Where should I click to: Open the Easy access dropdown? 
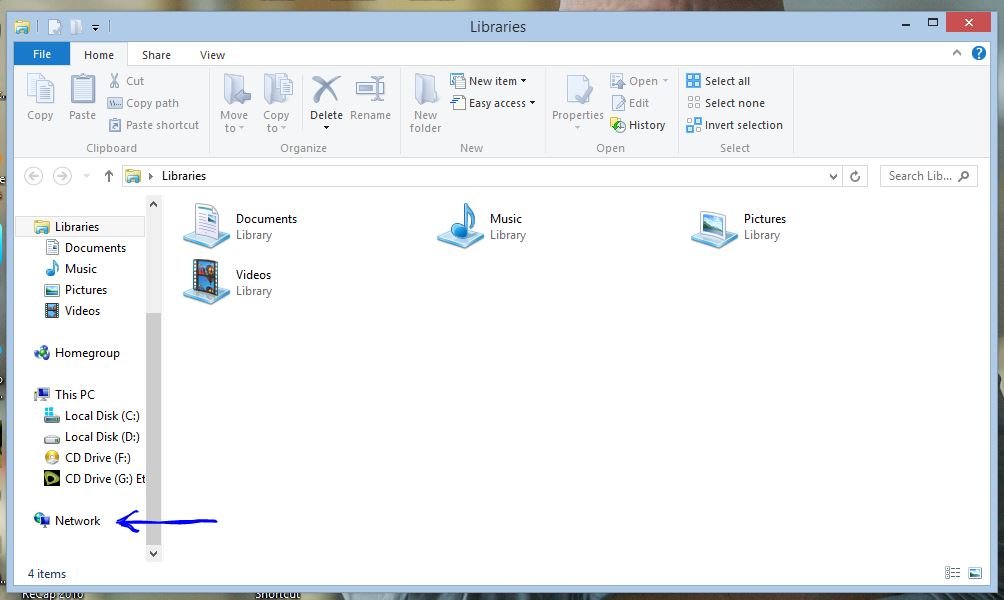[x=493, y=103]
